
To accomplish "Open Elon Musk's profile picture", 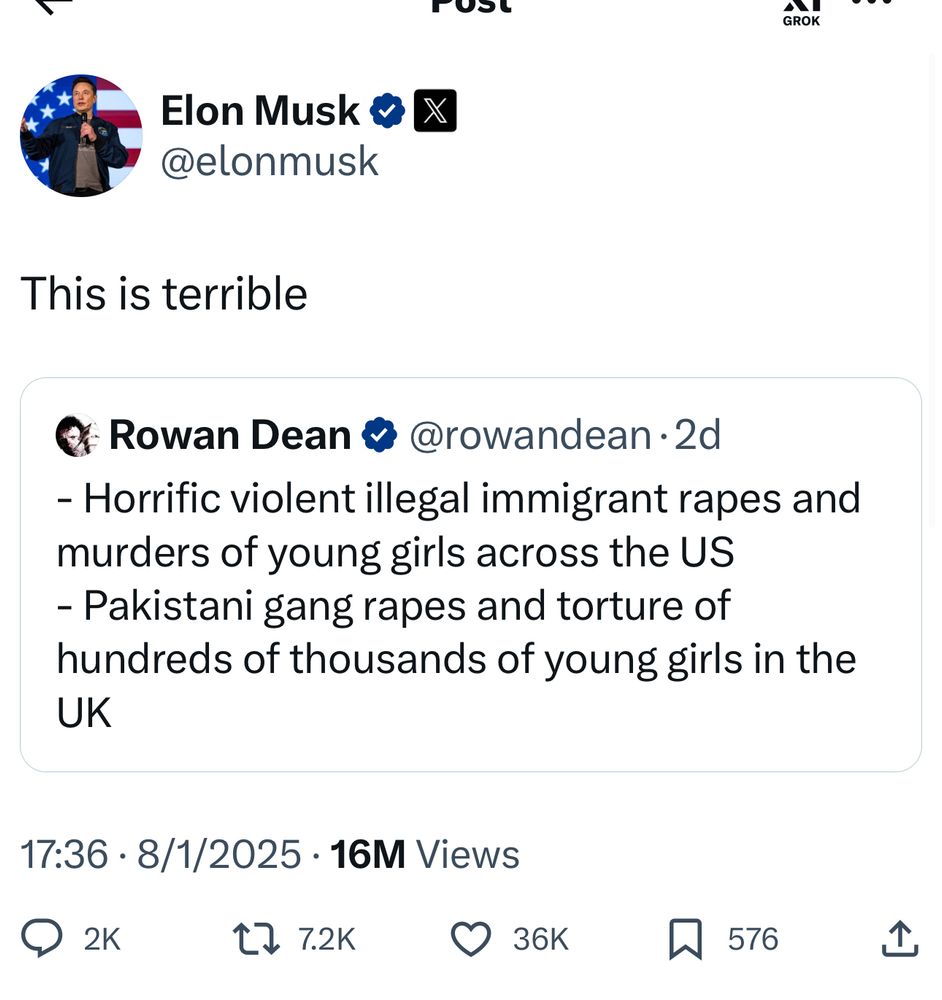I will click(x=81, y=135).
